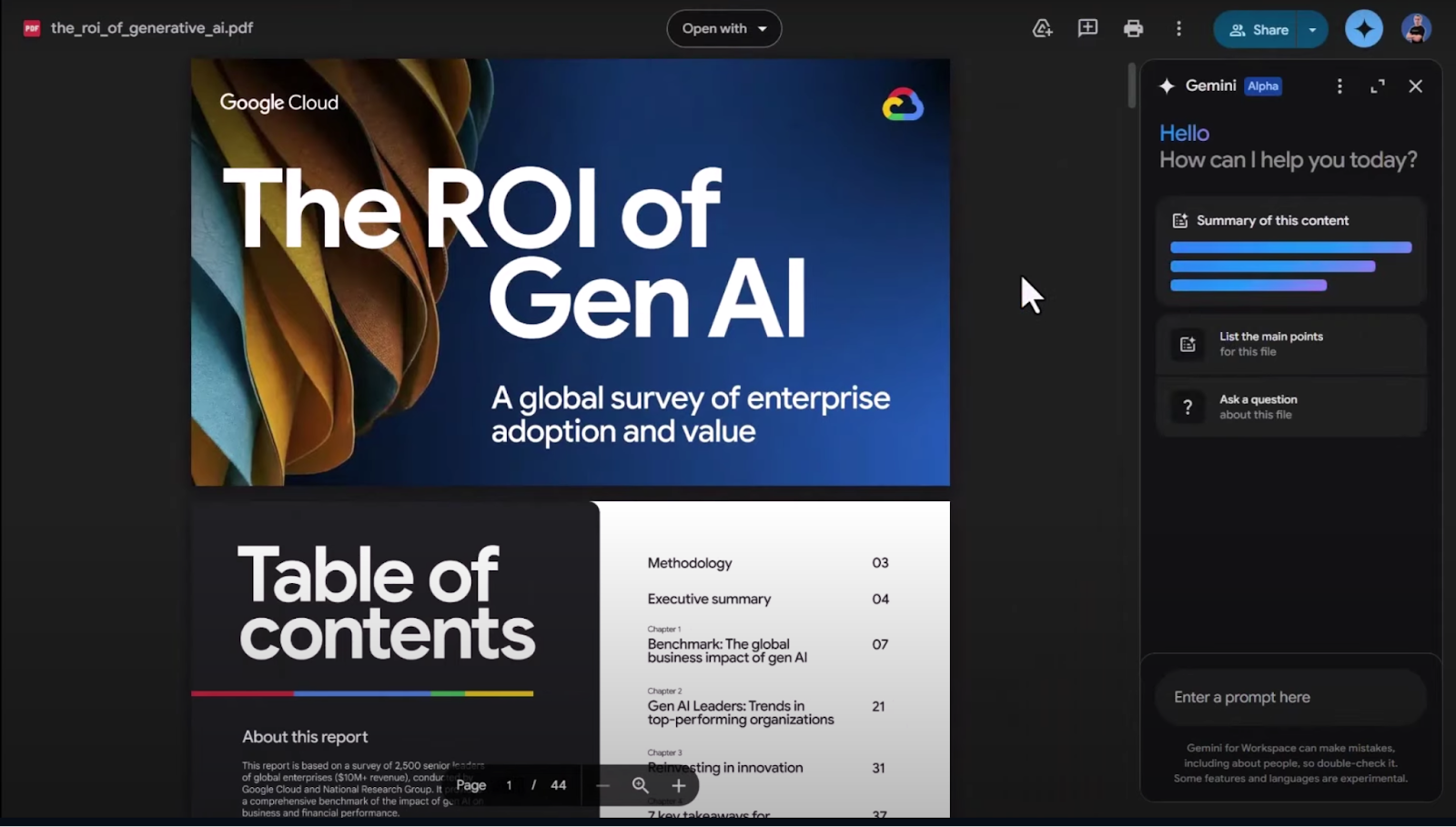Open the 'Open with' dropdown

pyautogui.click(x=724, y=28)
